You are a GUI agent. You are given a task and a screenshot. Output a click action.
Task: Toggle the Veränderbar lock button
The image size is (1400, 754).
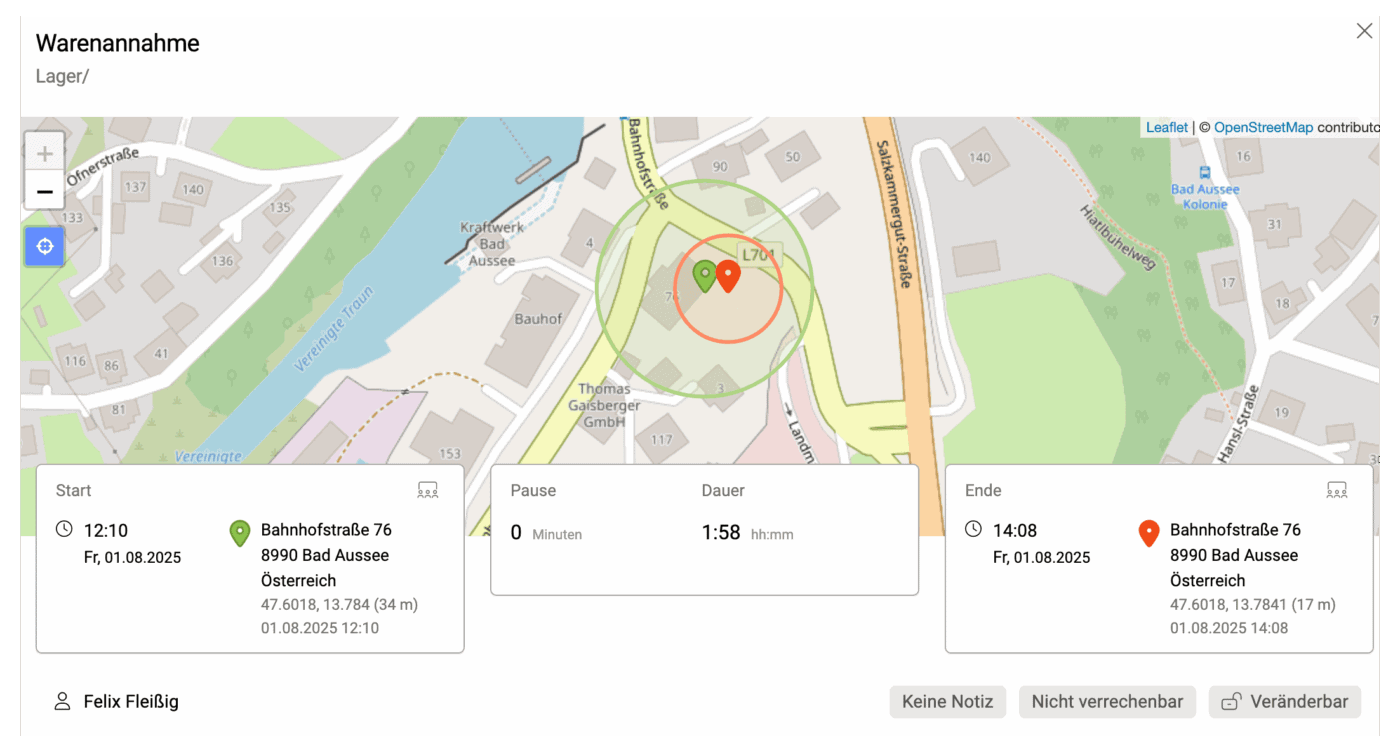point(1285,702)
